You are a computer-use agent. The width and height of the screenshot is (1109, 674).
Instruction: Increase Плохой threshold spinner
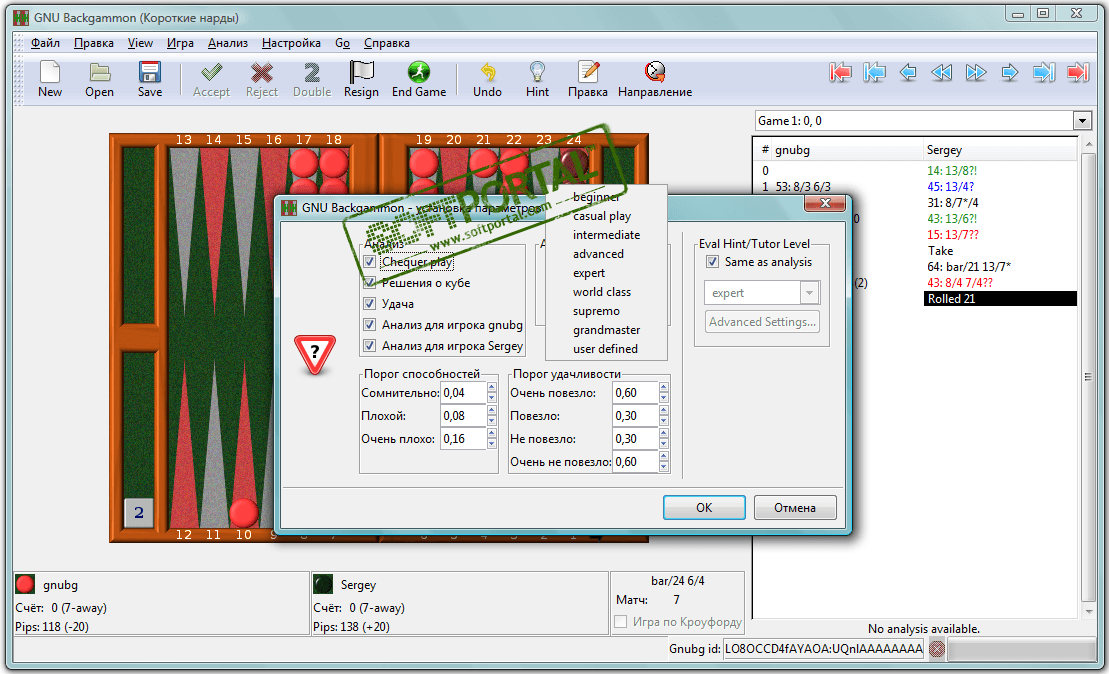[492, 411]
